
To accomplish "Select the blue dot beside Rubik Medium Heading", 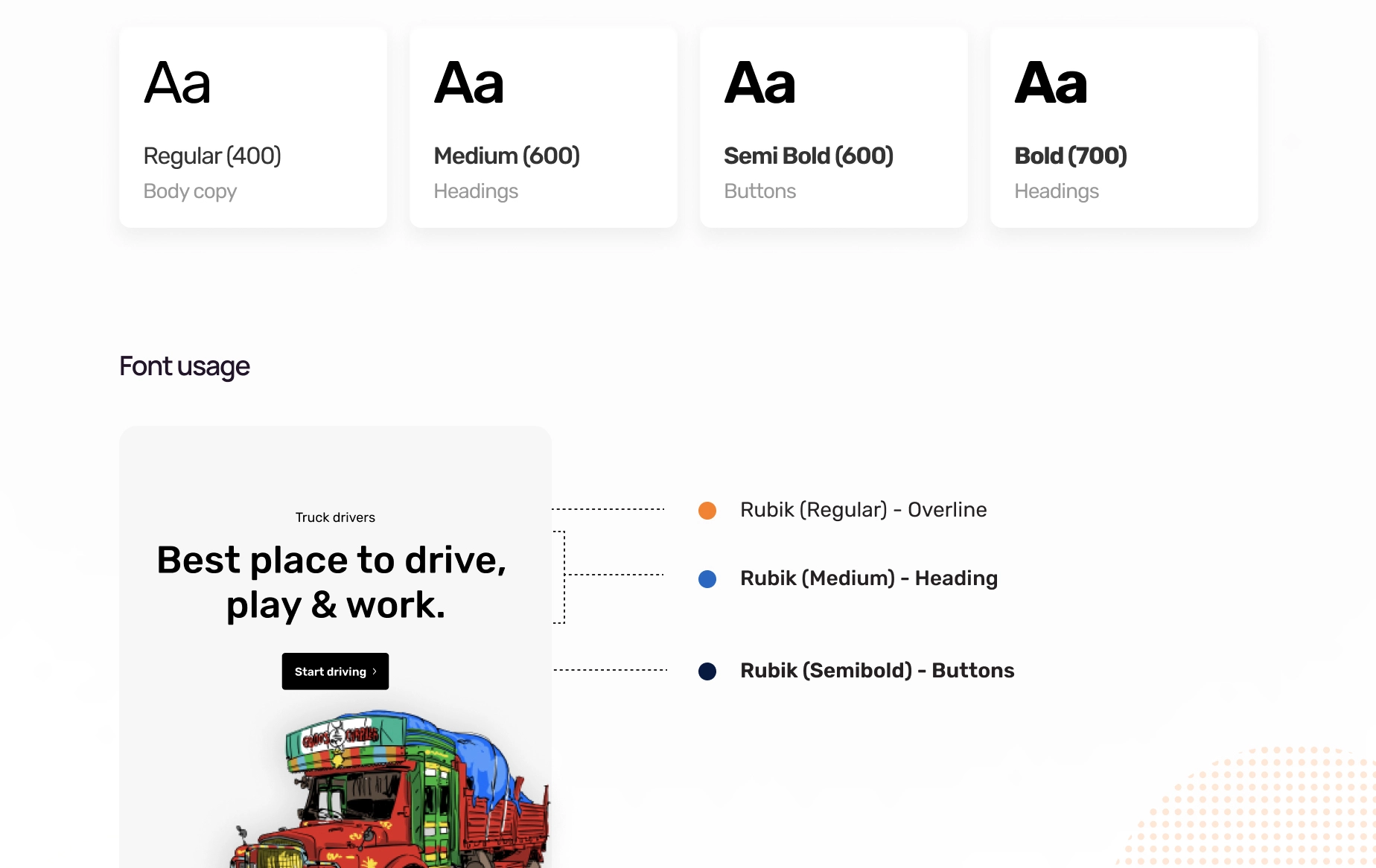I will click(707, 579).
